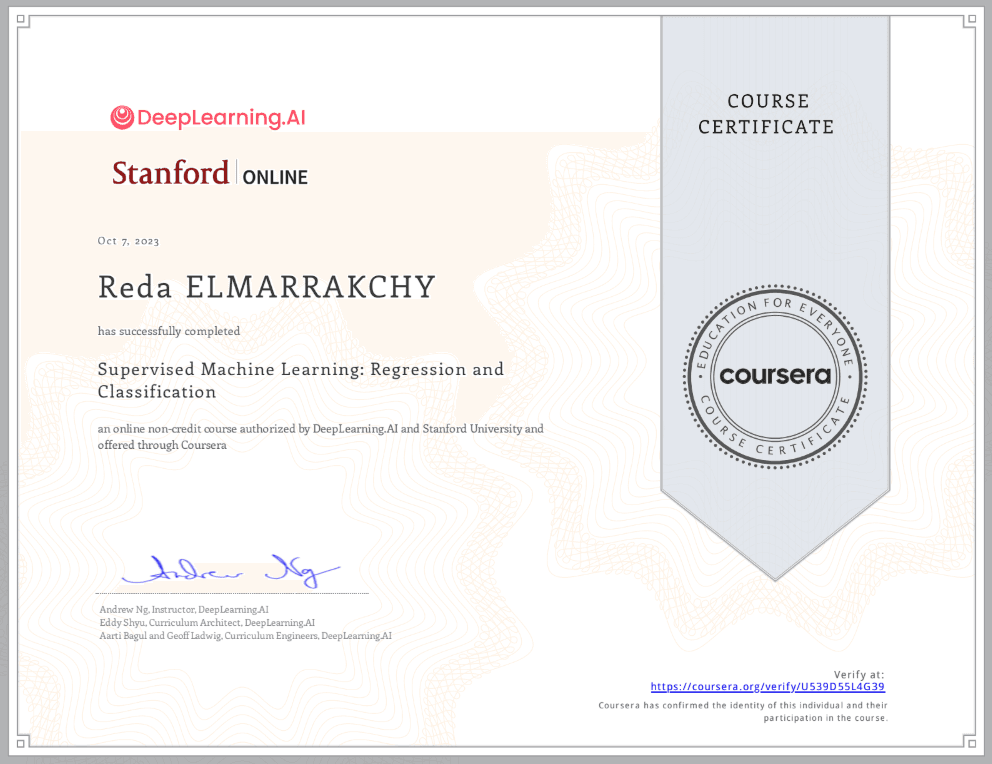The image size is (992, 764).
Task: Click the Oct 7, 2023 date
Action: (128, 241)
